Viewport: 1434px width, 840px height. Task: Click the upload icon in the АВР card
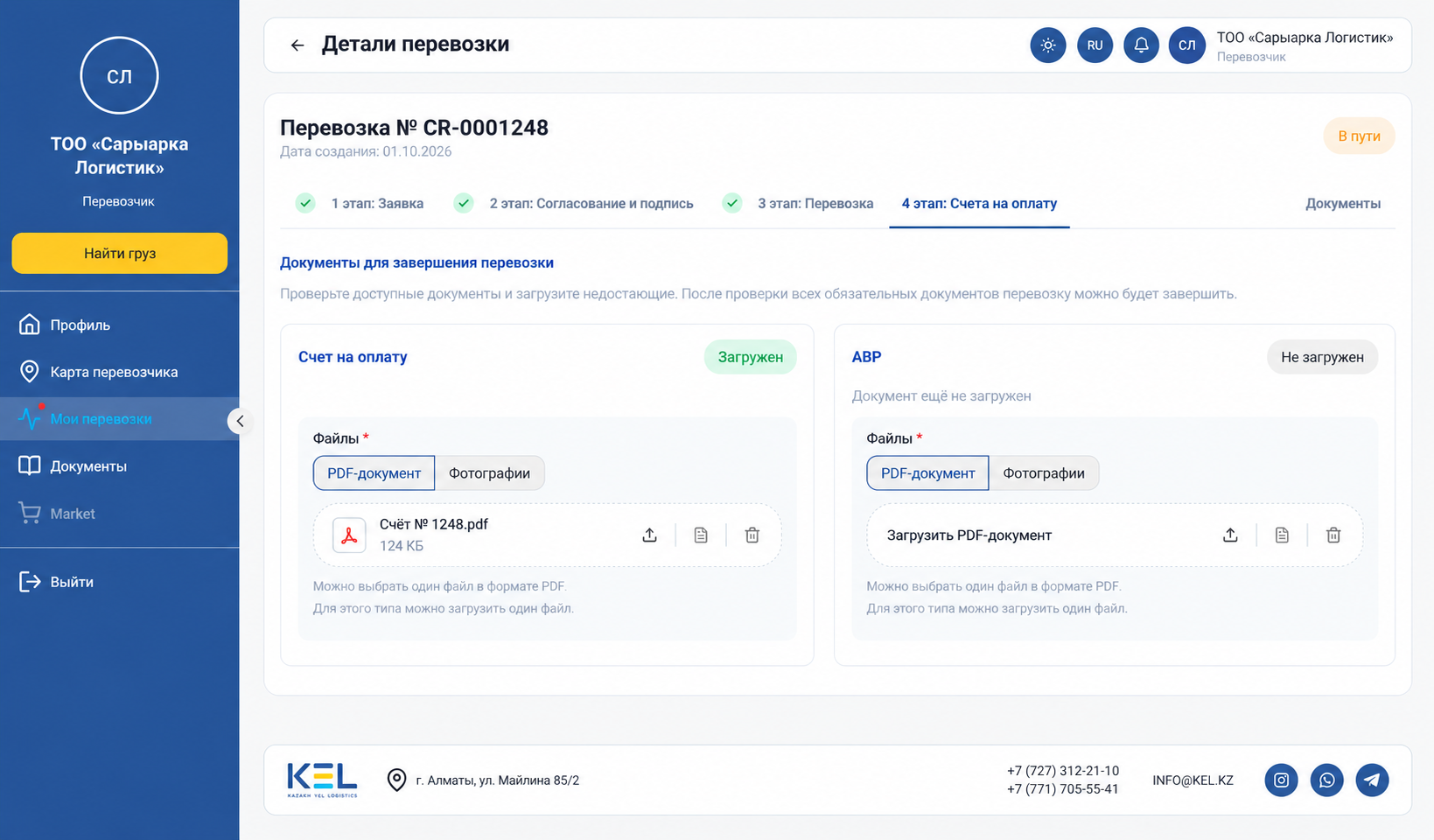(1230, 535)
